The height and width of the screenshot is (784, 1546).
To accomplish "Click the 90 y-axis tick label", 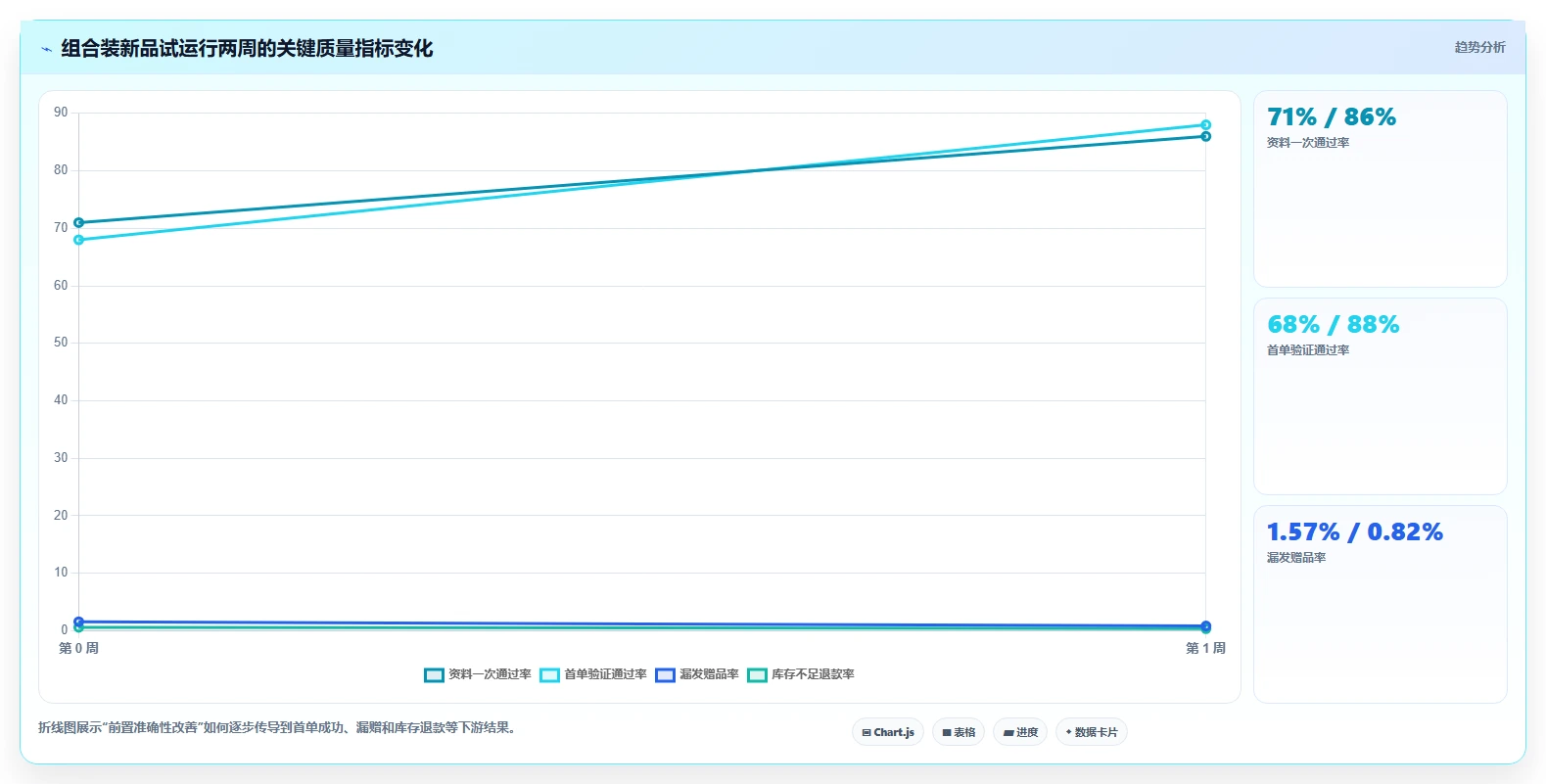I will click(x=61, y=113).
